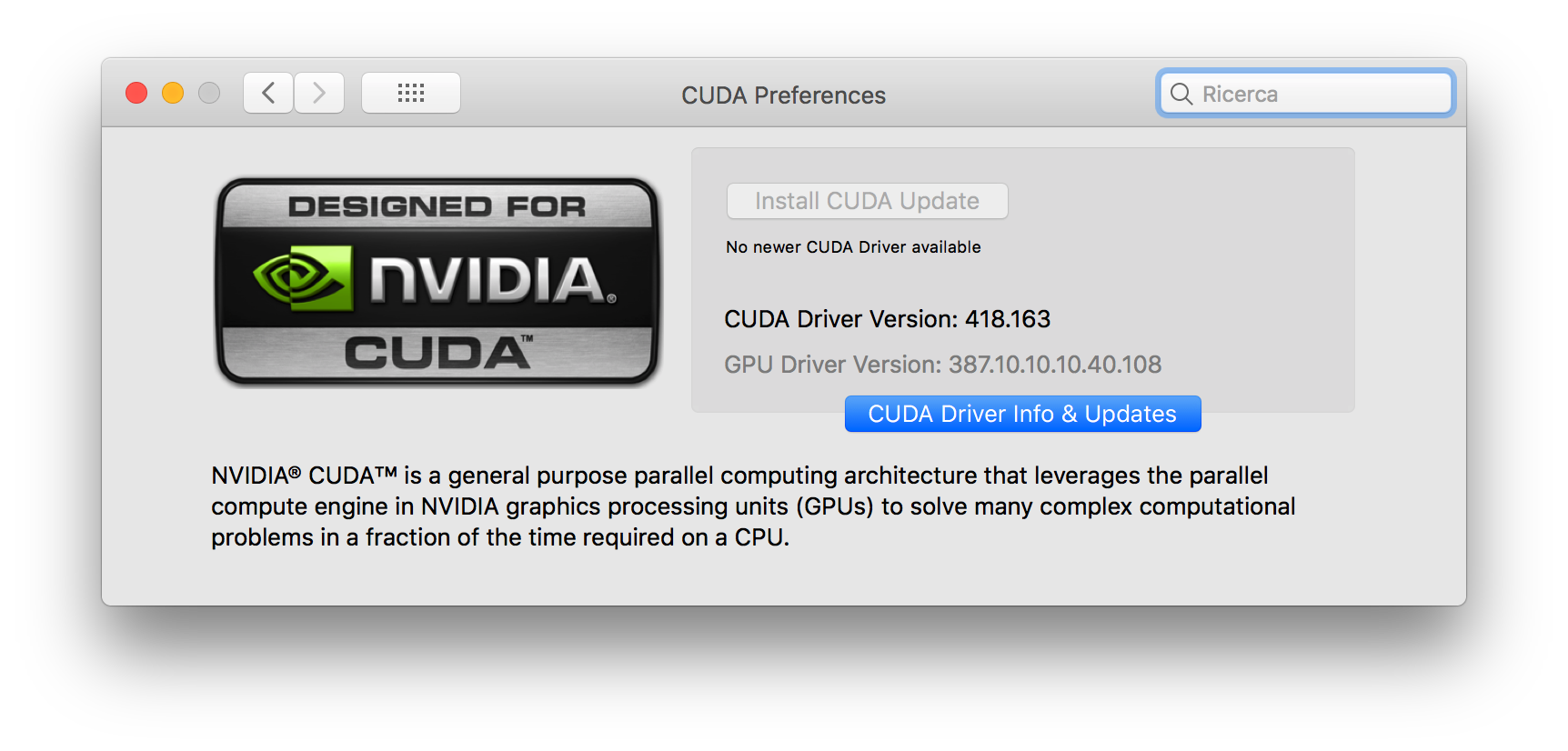Click the grayed-out zoom window button
Viewport: 1568px width, 751px height.
[x=209, y=93]
